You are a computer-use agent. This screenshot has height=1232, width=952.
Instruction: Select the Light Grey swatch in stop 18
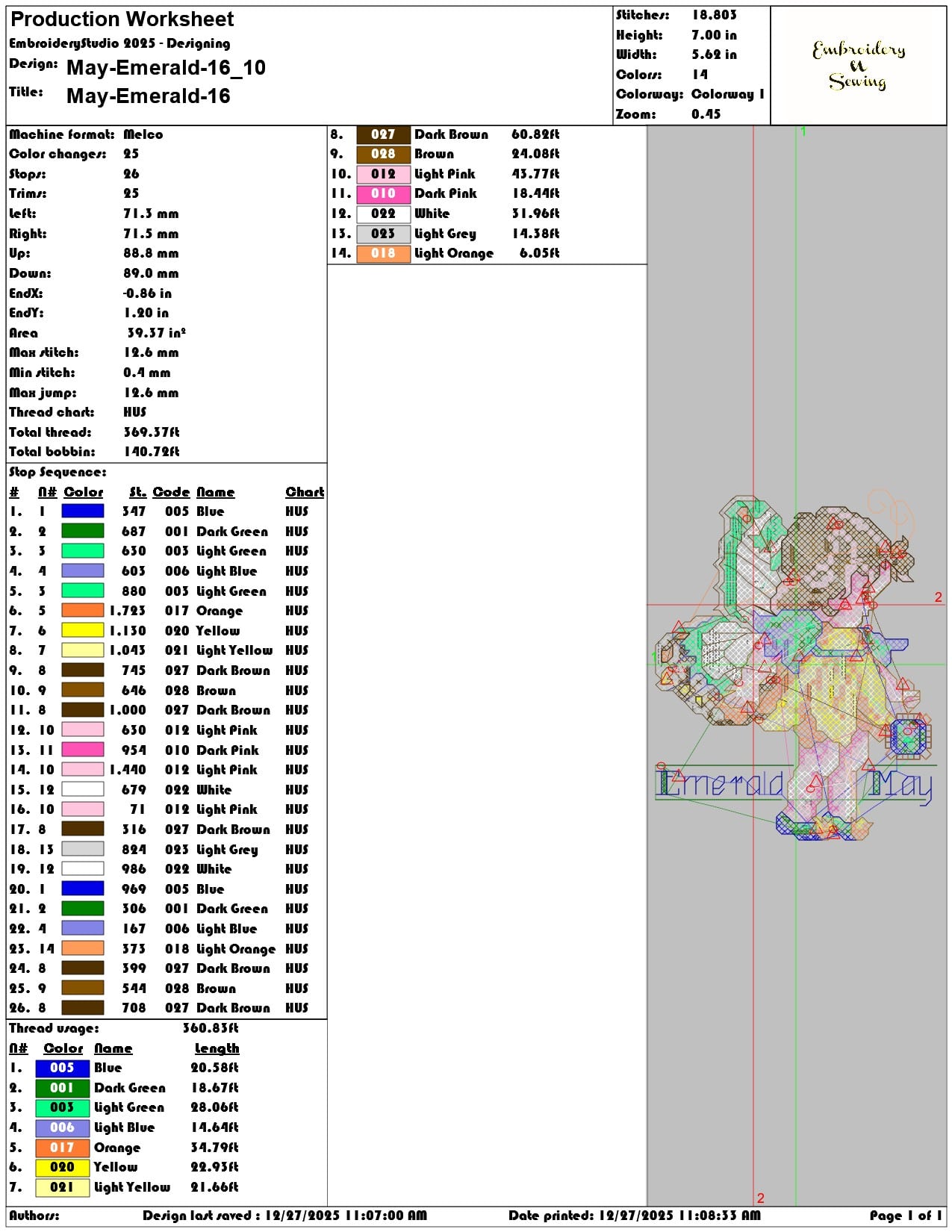[82, 849]
